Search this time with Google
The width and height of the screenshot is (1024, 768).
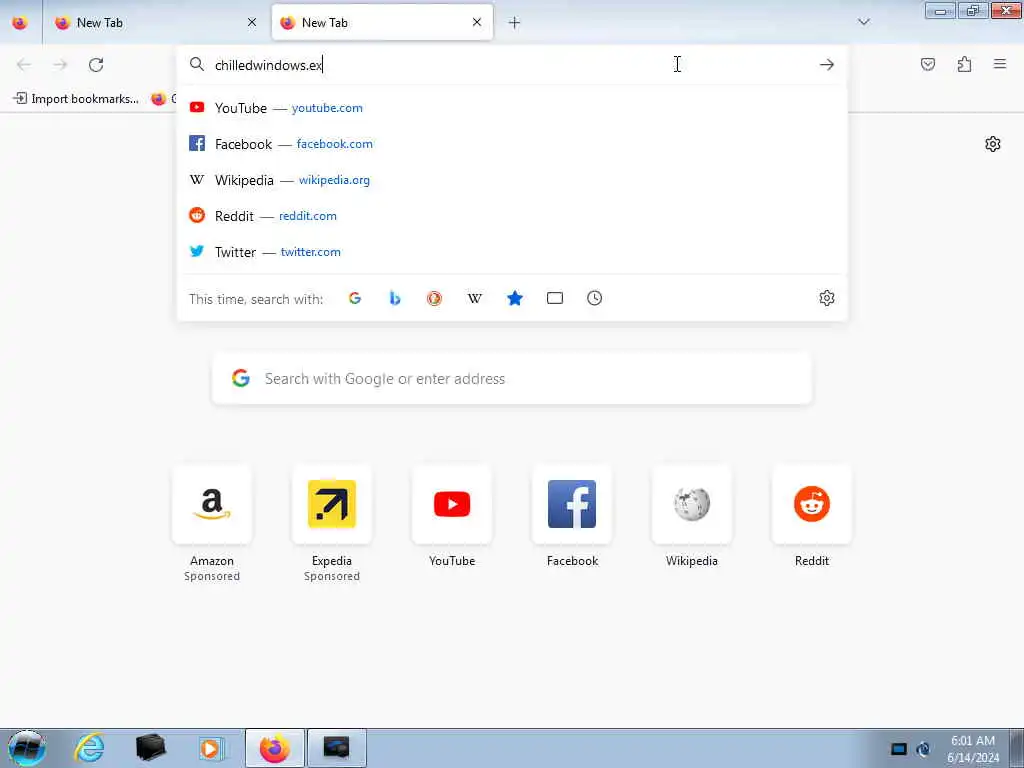pos(355,298)
